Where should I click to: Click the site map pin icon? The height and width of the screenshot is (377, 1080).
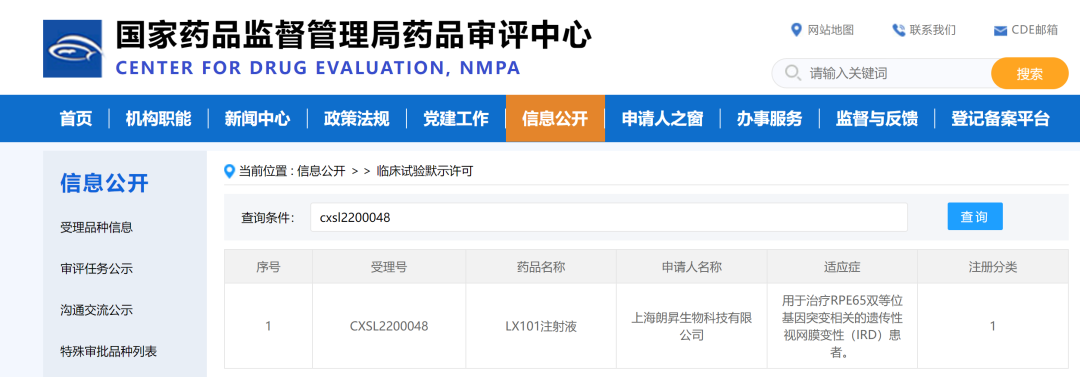click(x=796, y=30)
